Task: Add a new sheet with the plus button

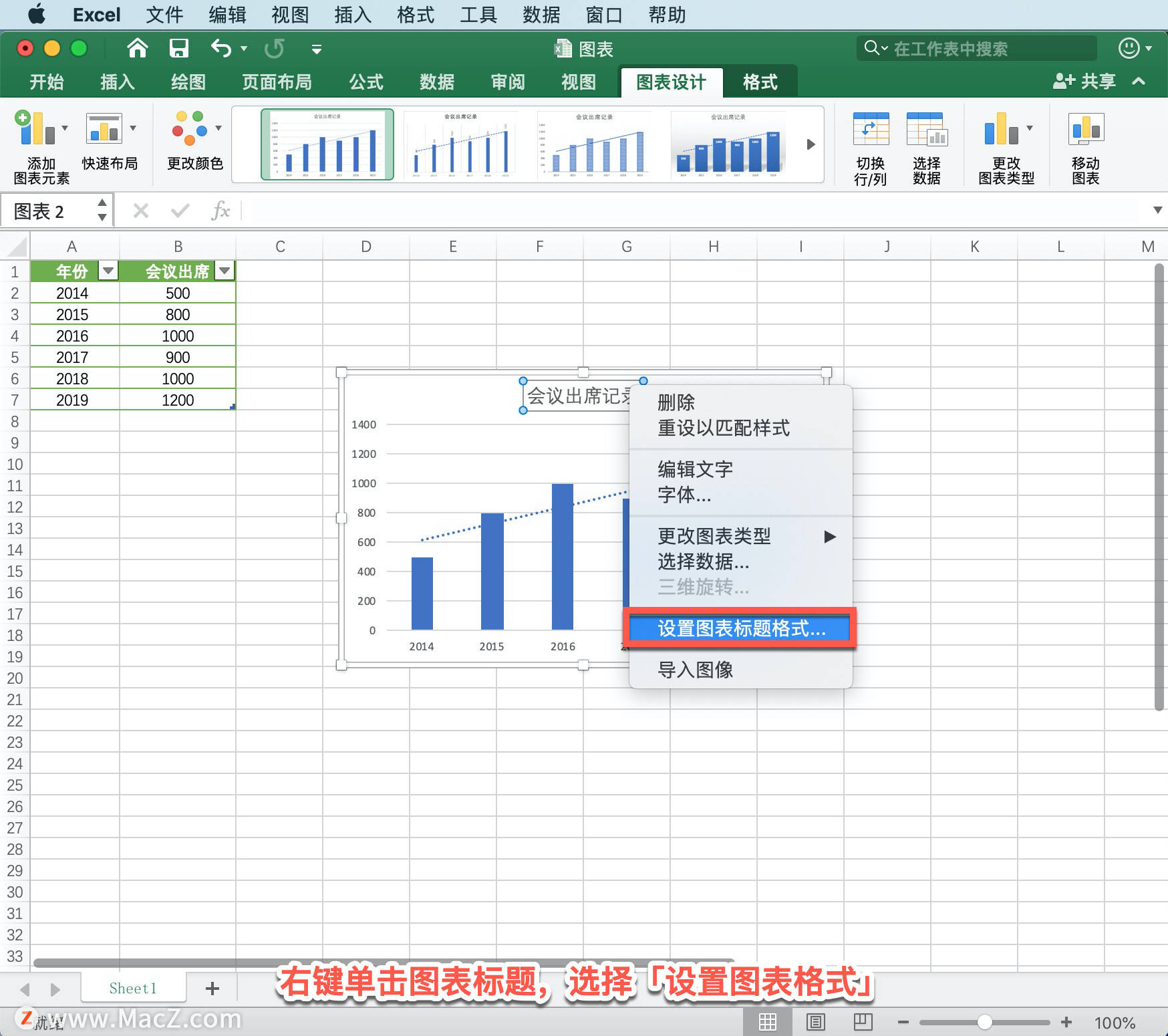Action: [x=212, y=988]
